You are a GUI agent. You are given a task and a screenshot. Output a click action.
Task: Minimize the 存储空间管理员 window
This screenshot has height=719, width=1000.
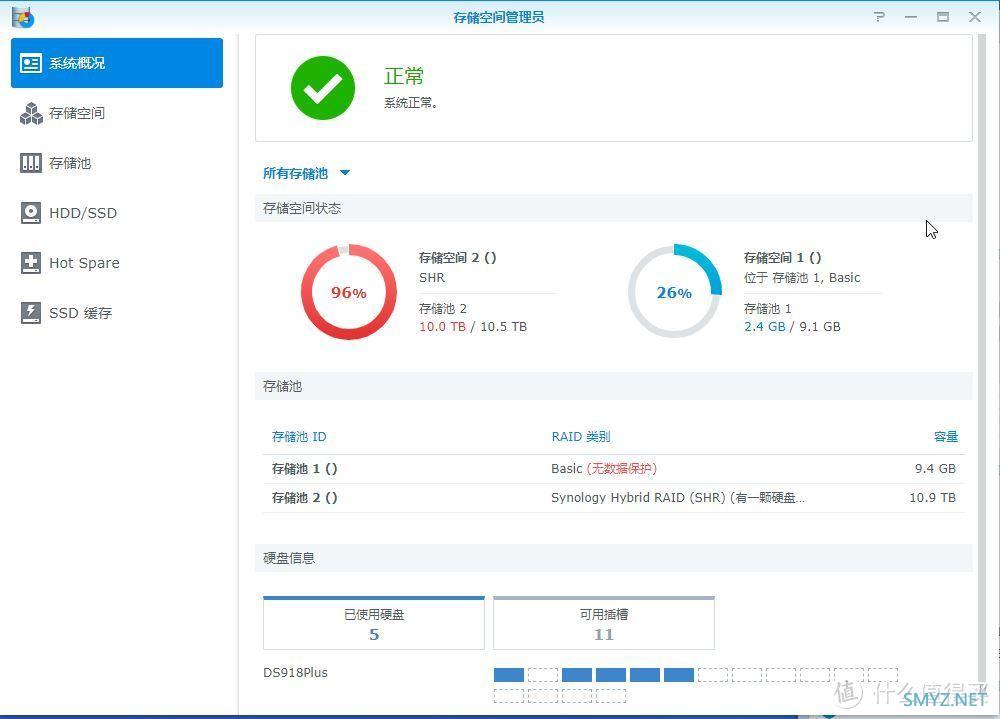pos(911,17)
